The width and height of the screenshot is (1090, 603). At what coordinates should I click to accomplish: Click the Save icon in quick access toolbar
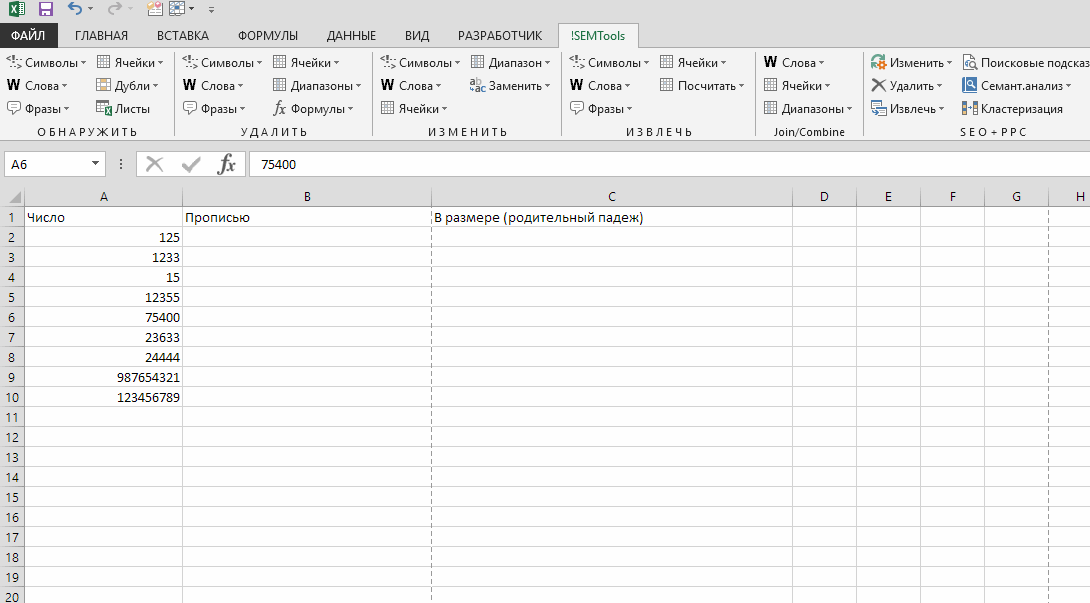pyautogui.click(x=46, y=9)
